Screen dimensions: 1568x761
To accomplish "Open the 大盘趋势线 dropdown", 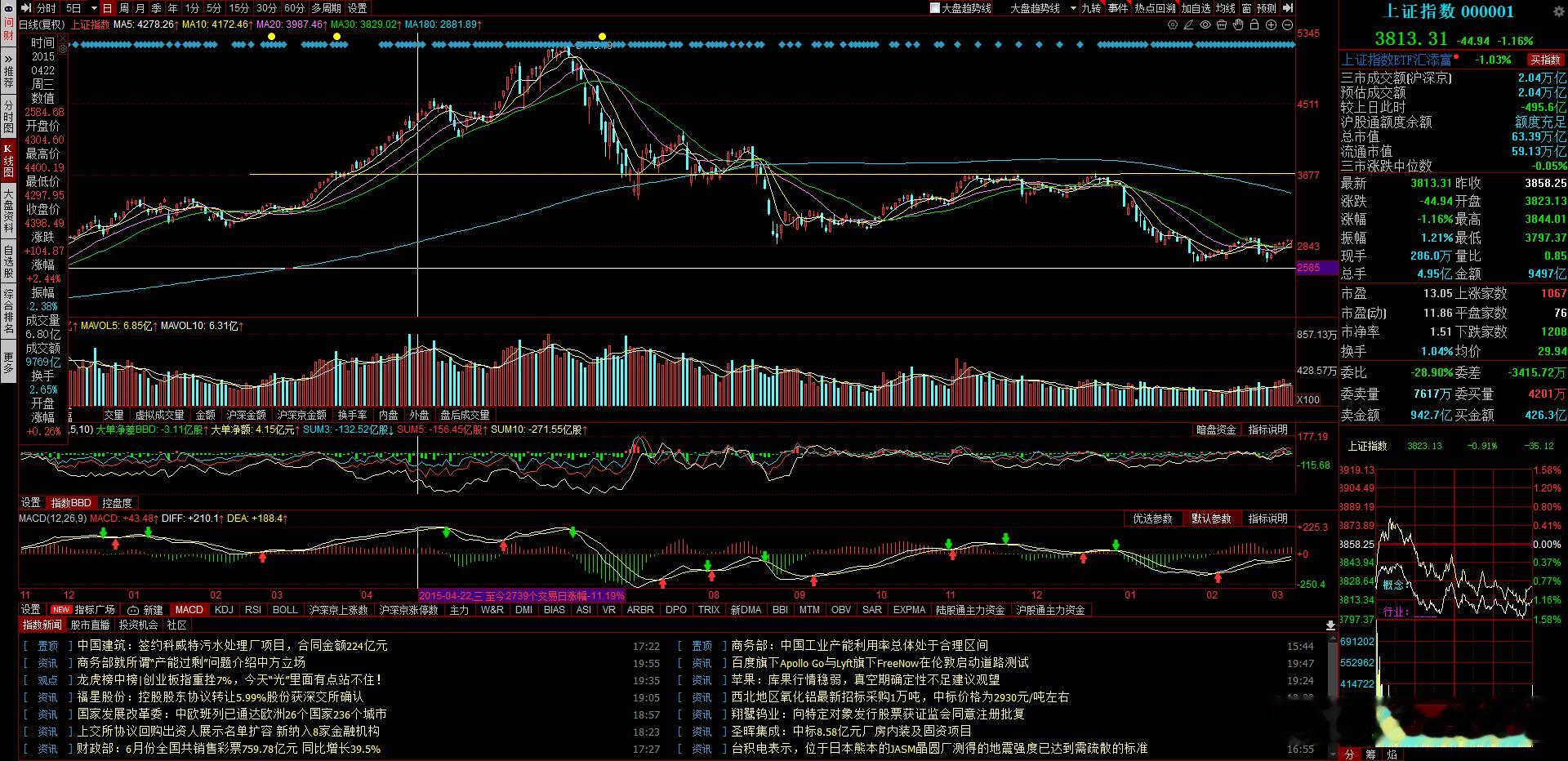I will pyautogui.click(x=1073, y=8).
